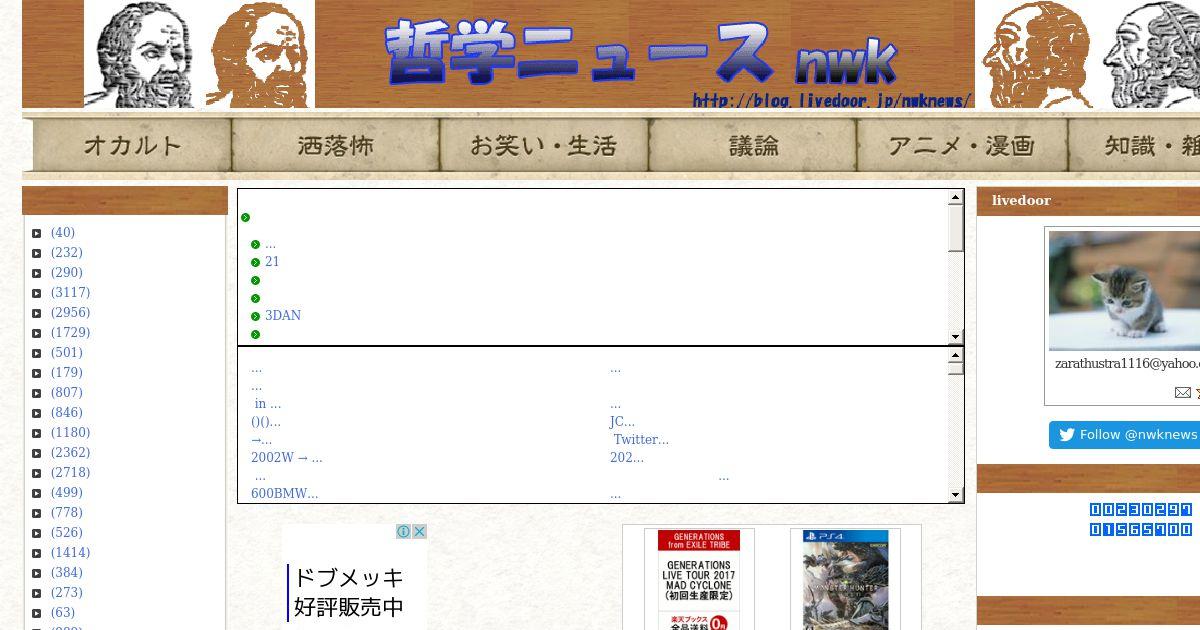This screenshot has height=630, width=1200.
Task: Click the arrow bullet beside the (846) category
Action: pos(37,413)
